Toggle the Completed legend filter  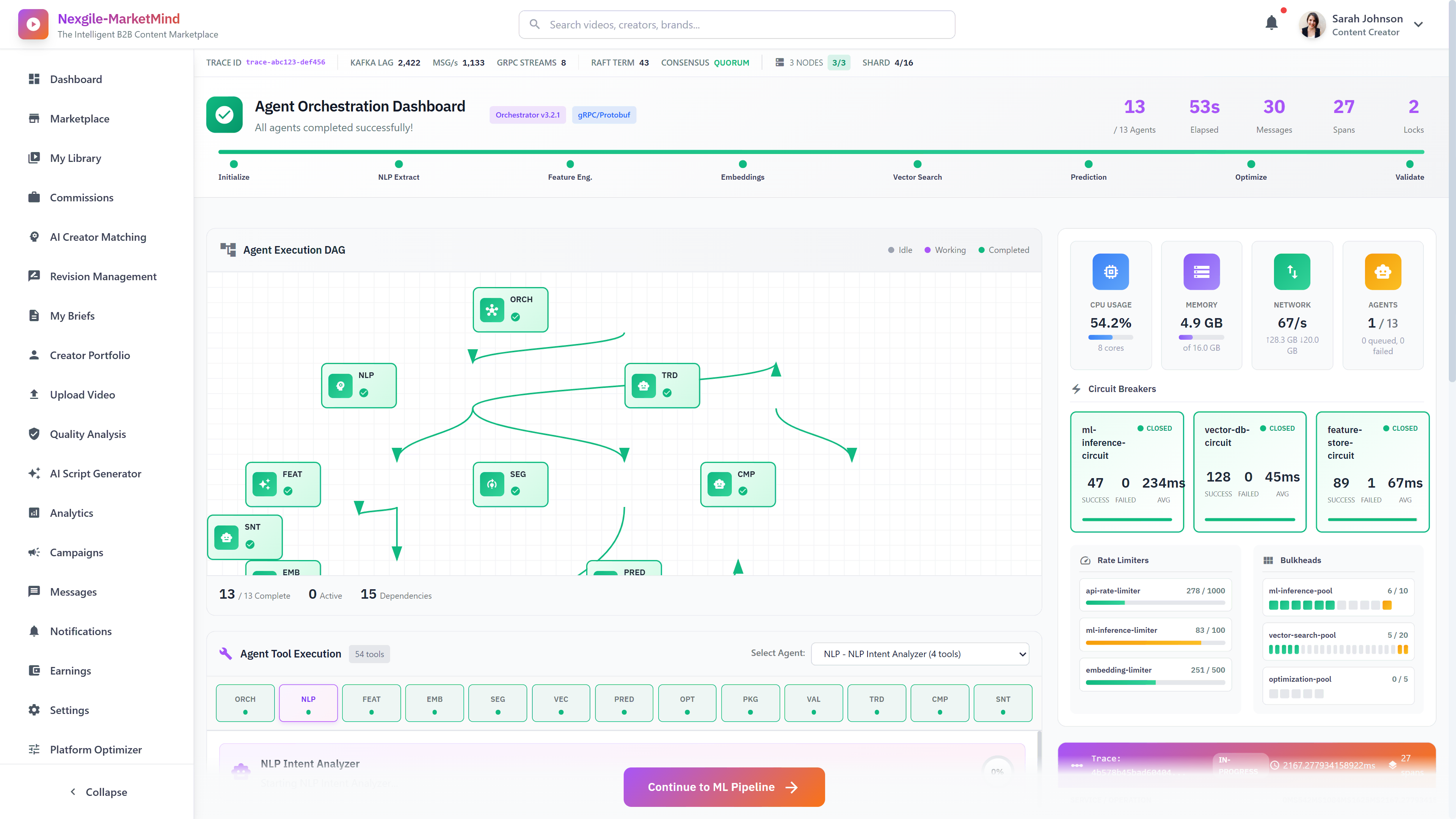coord(1004,250)
